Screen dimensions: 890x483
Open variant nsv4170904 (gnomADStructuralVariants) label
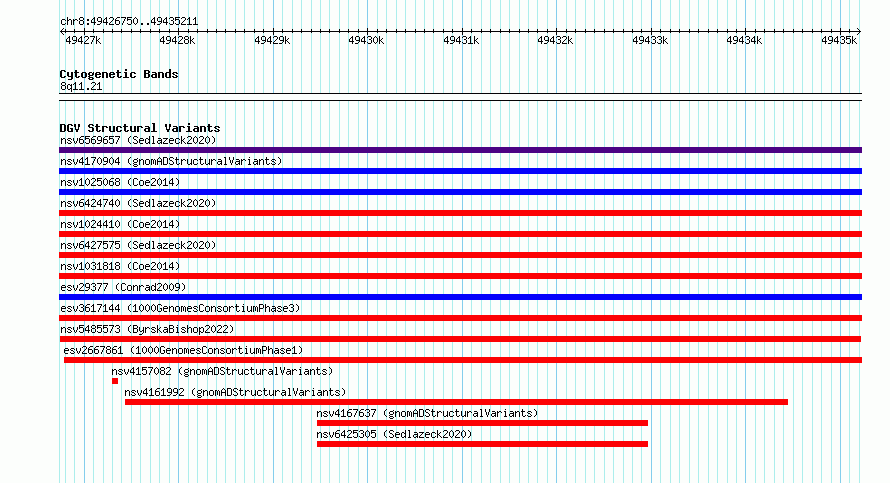[x=171, y=161]
